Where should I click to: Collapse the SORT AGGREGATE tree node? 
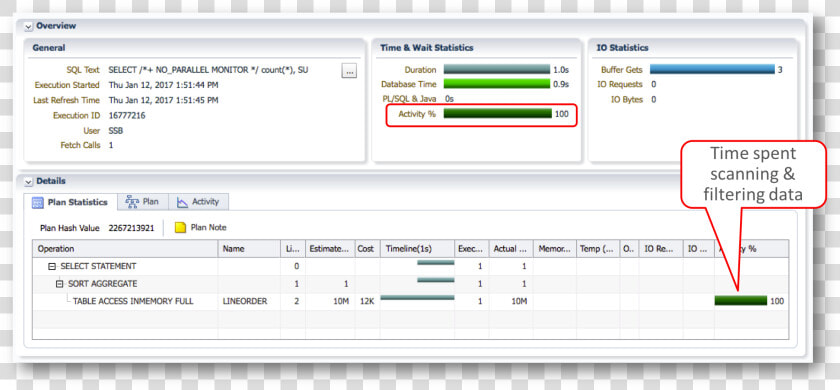(x=59, y=284)
